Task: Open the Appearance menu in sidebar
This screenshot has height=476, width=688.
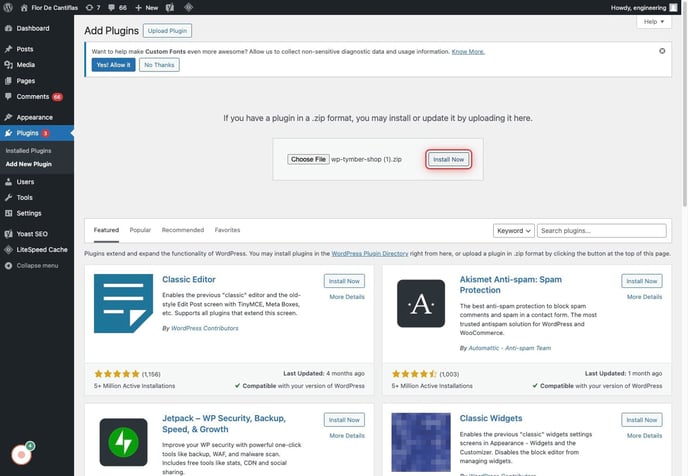Action: (x=34, y=117)
